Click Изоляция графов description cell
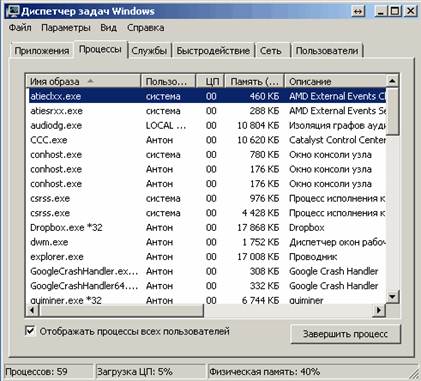 click(337, 125)
